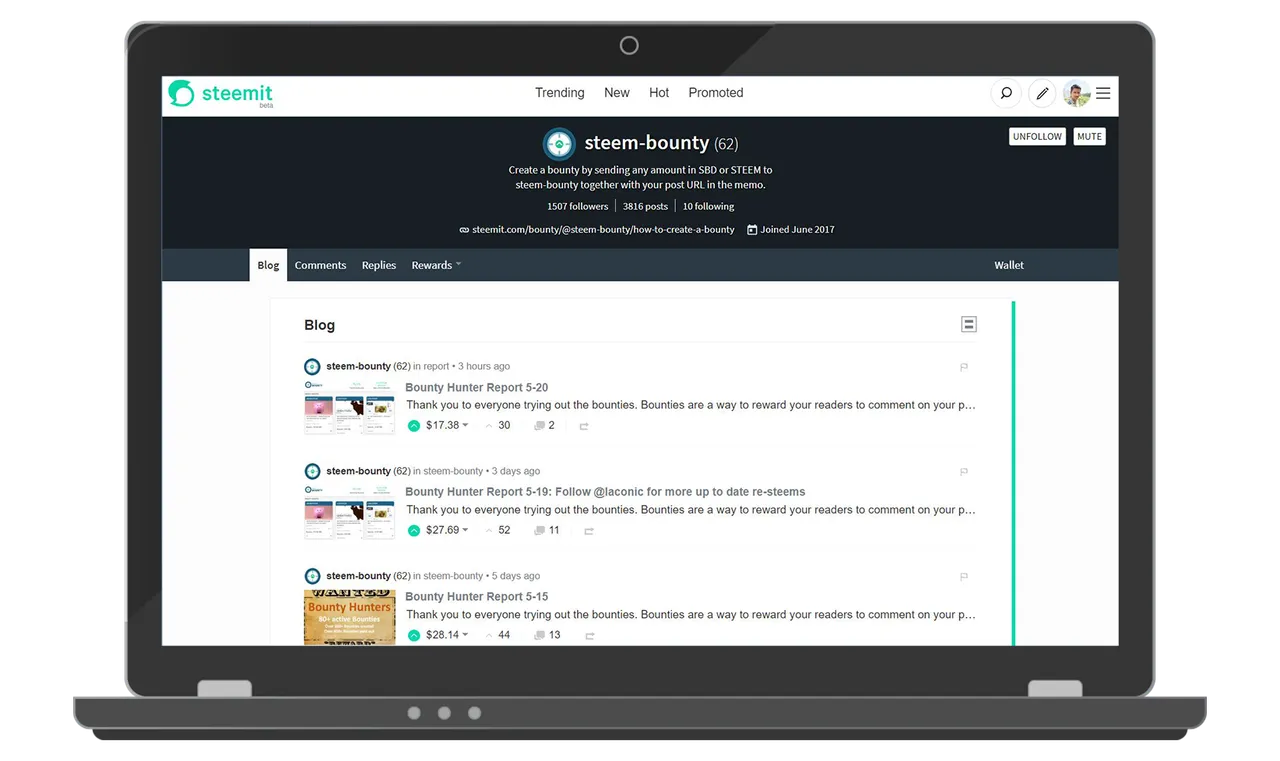Upvote the Bounty Hunter Report 5-19 post

(x=414, y=531)
